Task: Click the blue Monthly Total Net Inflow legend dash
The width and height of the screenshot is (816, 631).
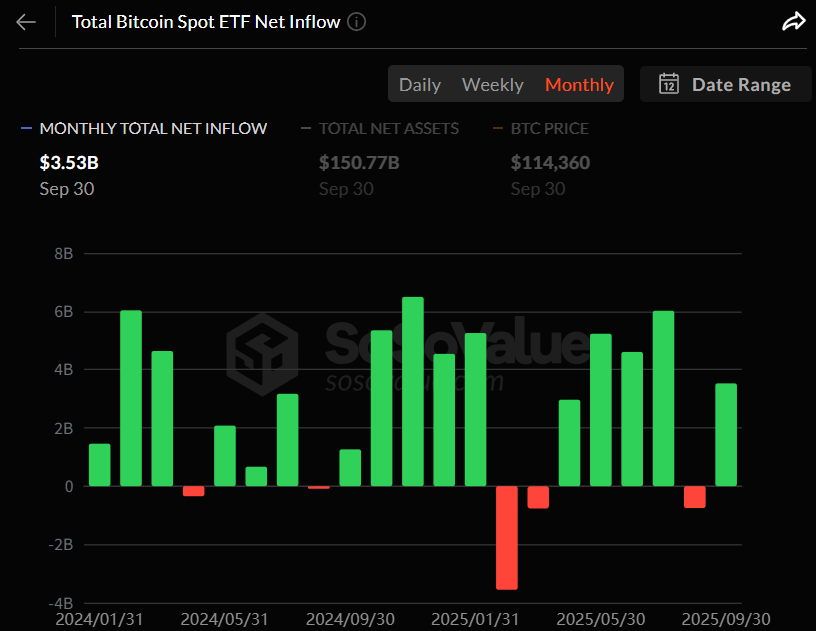Action: (x=26, y=128)
